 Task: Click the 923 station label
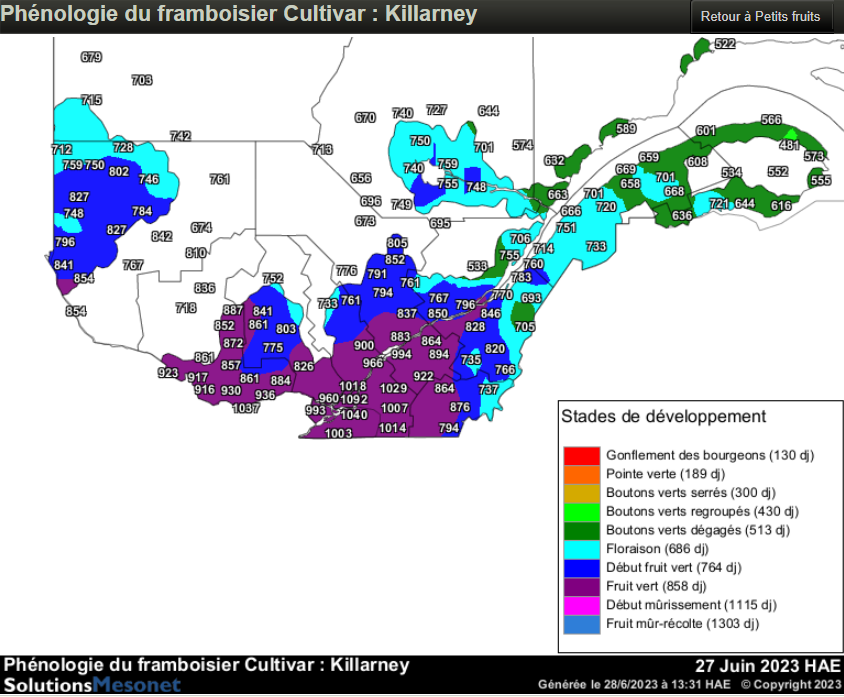(168, 373)
